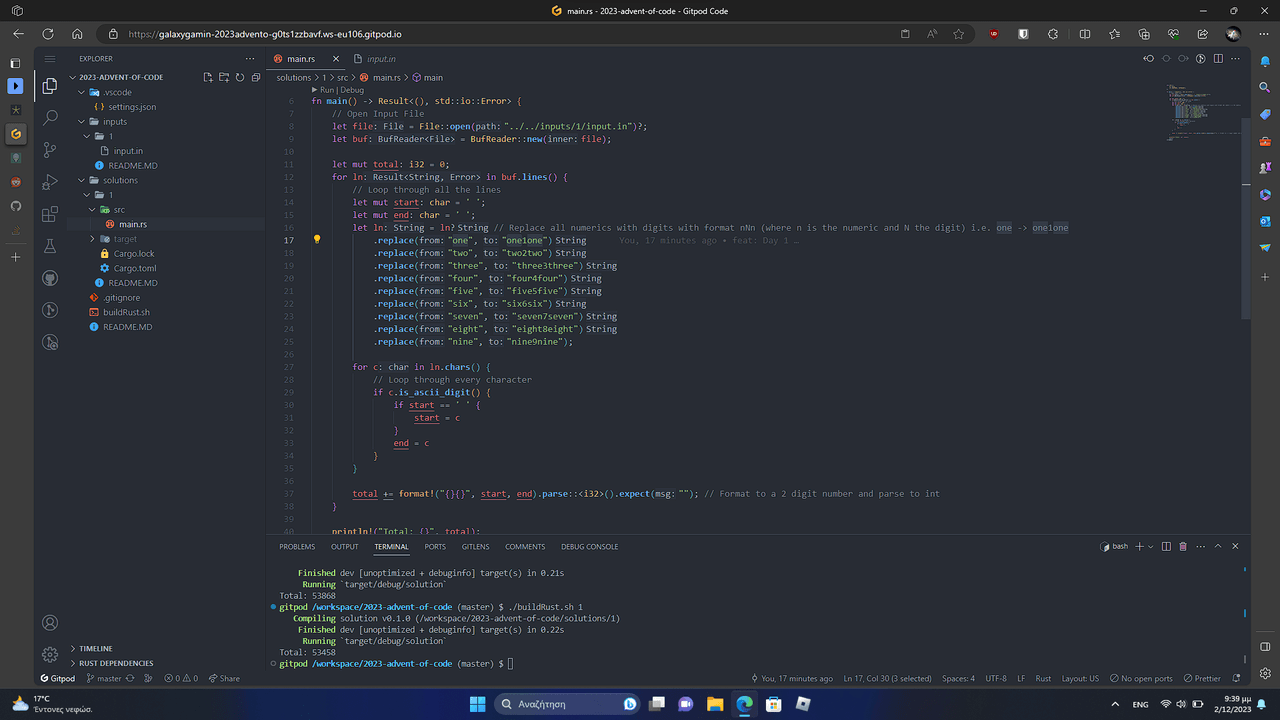
Task: Click the Share button in status bar
Action: (x=224, y=678)
